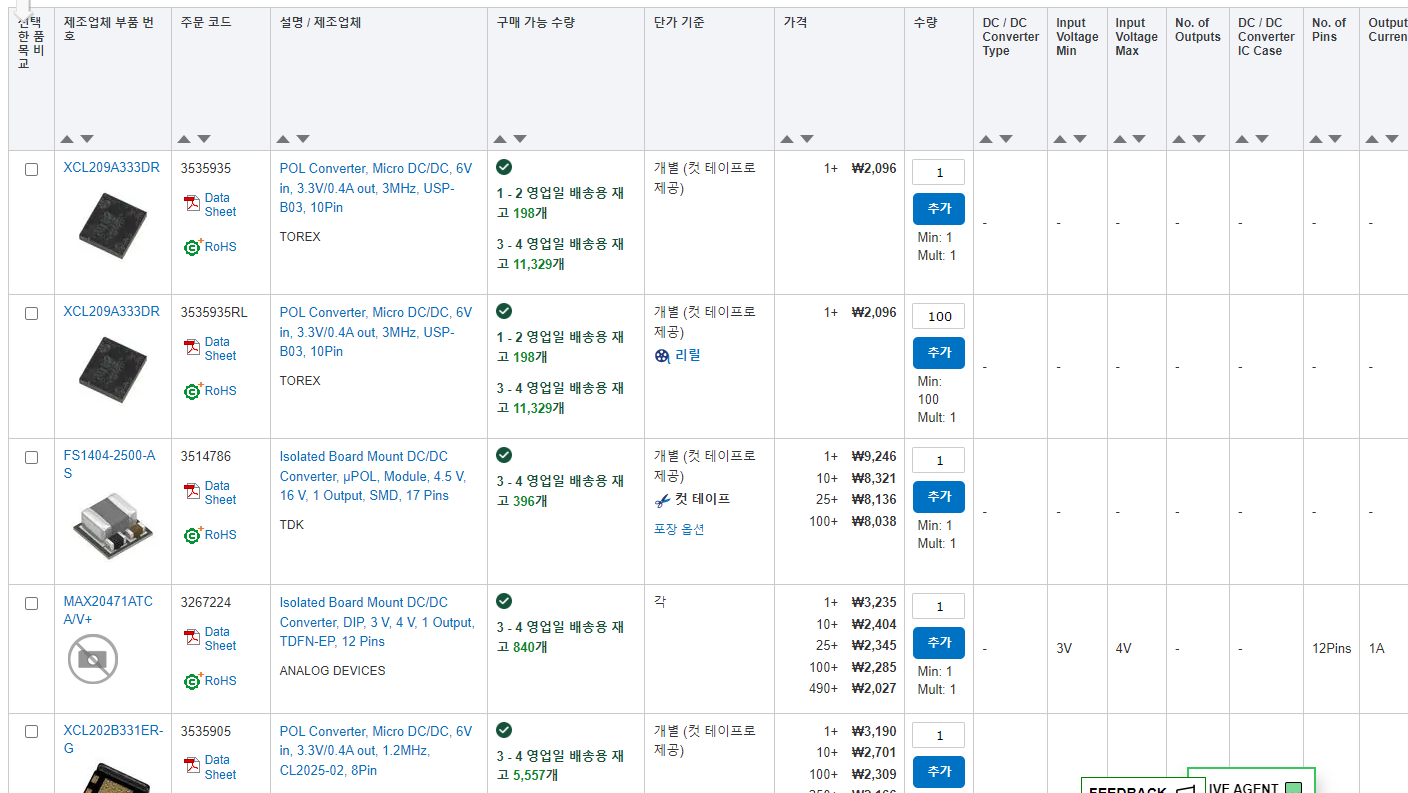This screenshot has height=793, width=1408.
Task: Sort descending by No. of Pins
Action: pos(1336,139)
